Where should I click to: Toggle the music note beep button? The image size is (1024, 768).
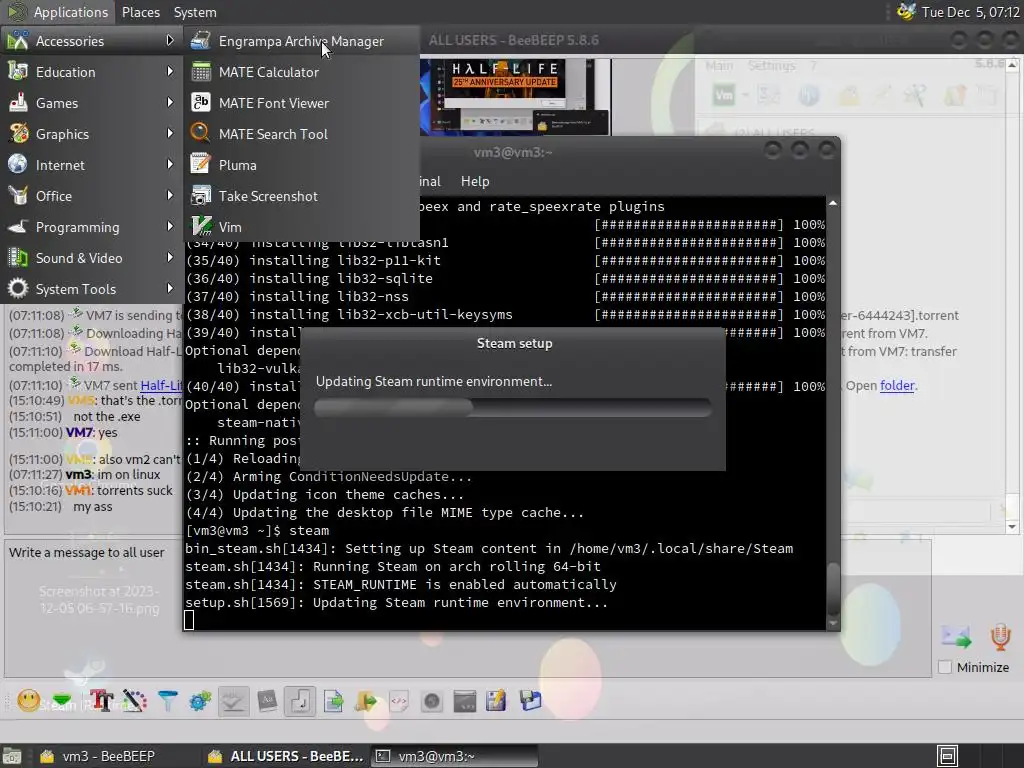(x=300, y=701)
